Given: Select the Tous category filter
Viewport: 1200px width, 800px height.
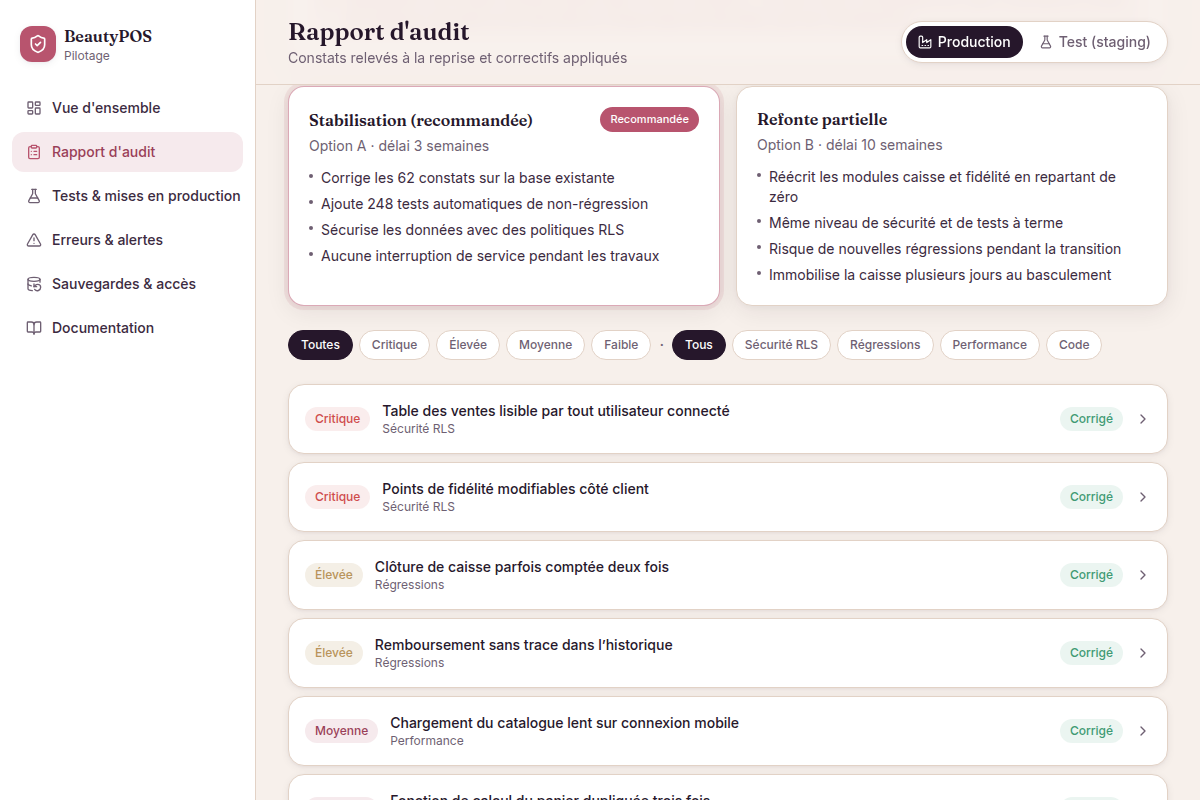Looking at the screenshot, I should coord(699,345).
